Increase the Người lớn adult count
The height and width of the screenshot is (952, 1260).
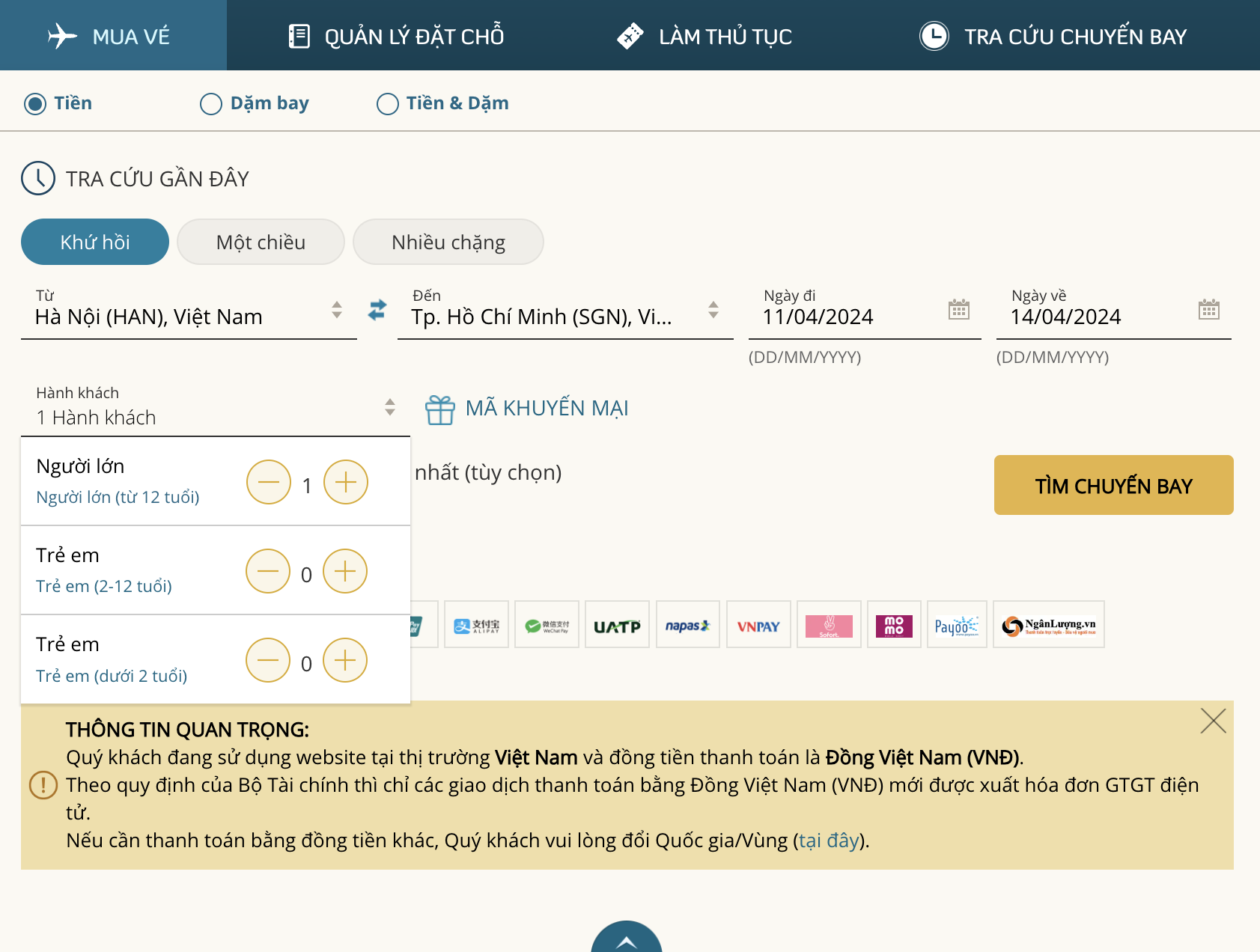click(346, 482)
